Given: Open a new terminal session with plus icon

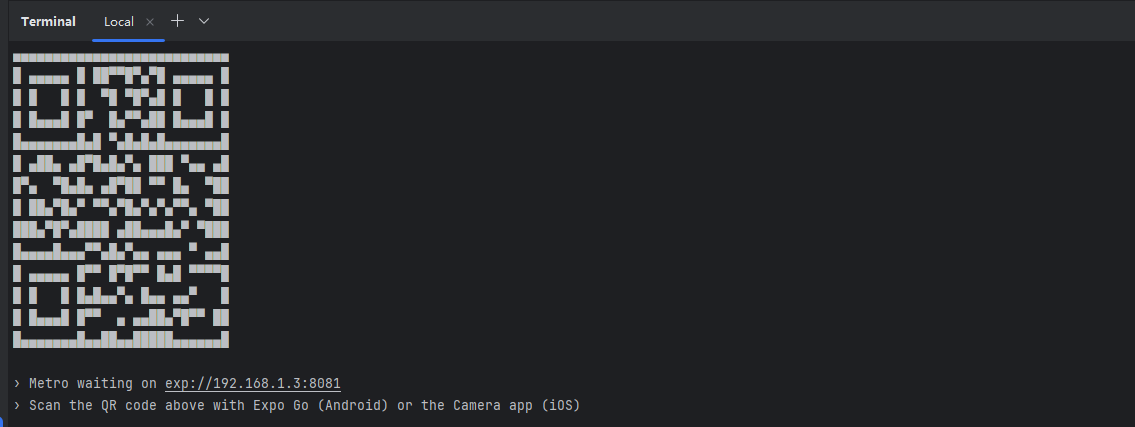Looking at the screenshot, I should click(x=177, y=21).
